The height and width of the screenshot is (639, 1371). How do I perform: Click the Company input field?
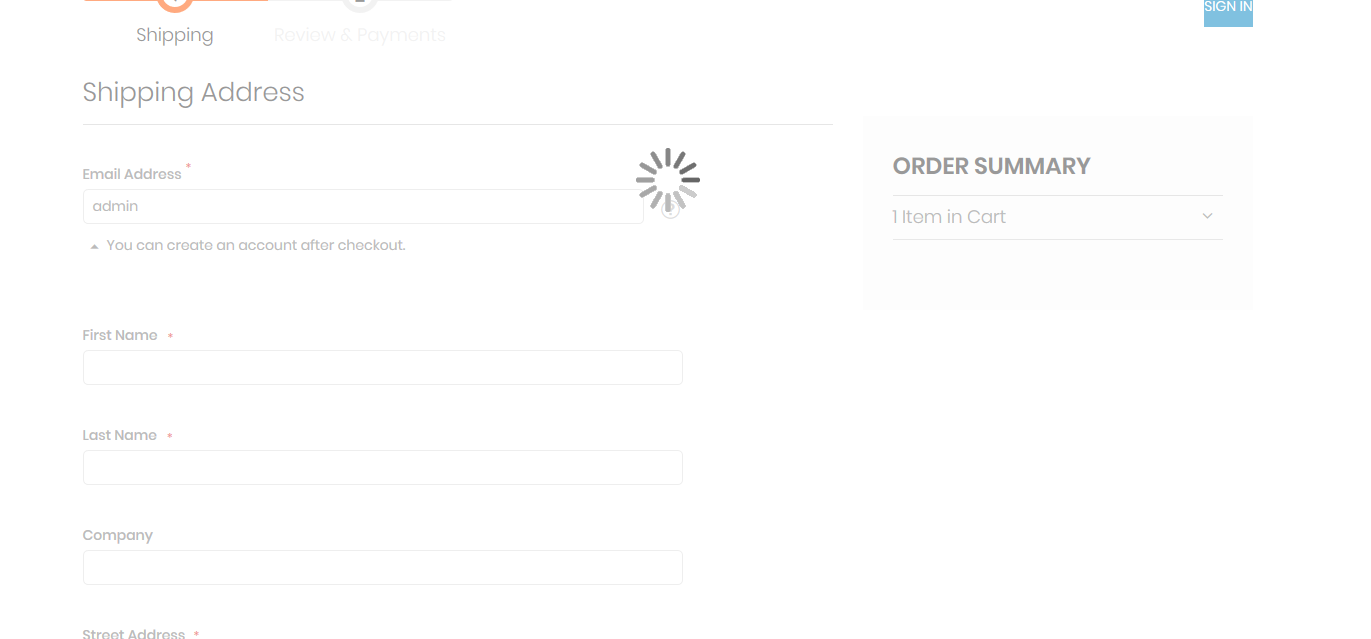coord(382,567)
